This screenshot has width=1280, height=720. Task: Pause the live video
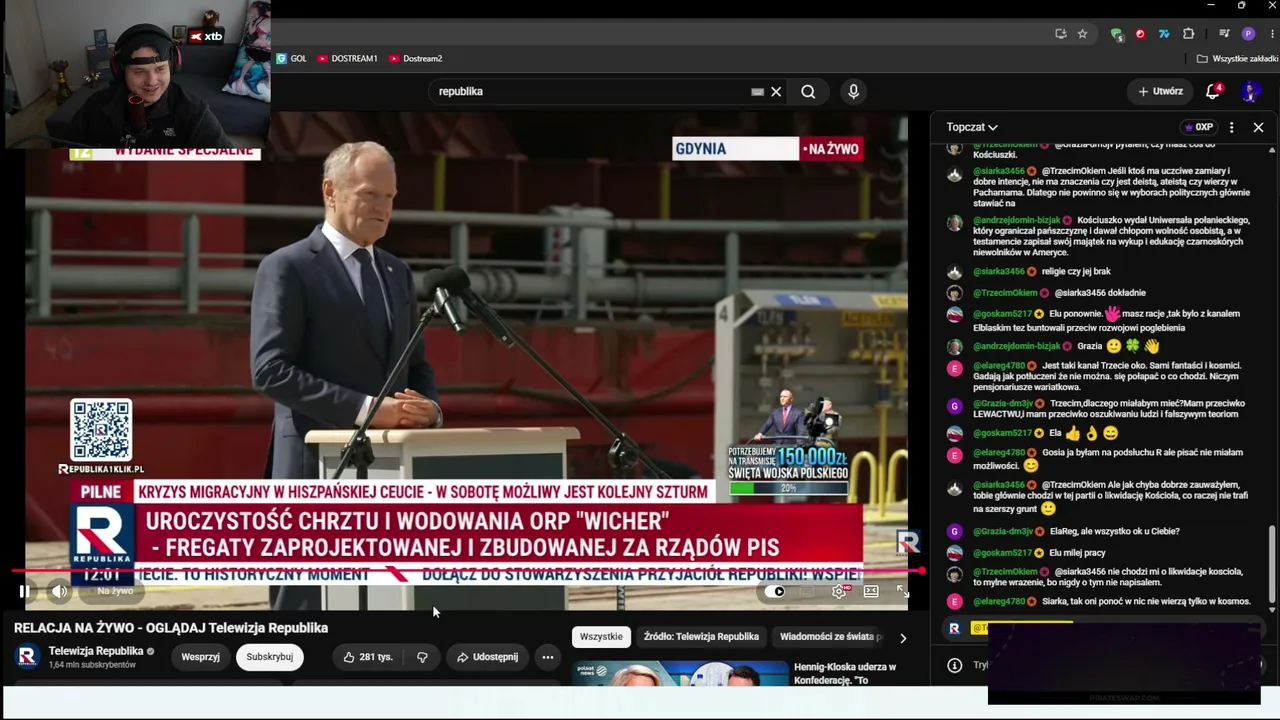[x=24, y=591]
